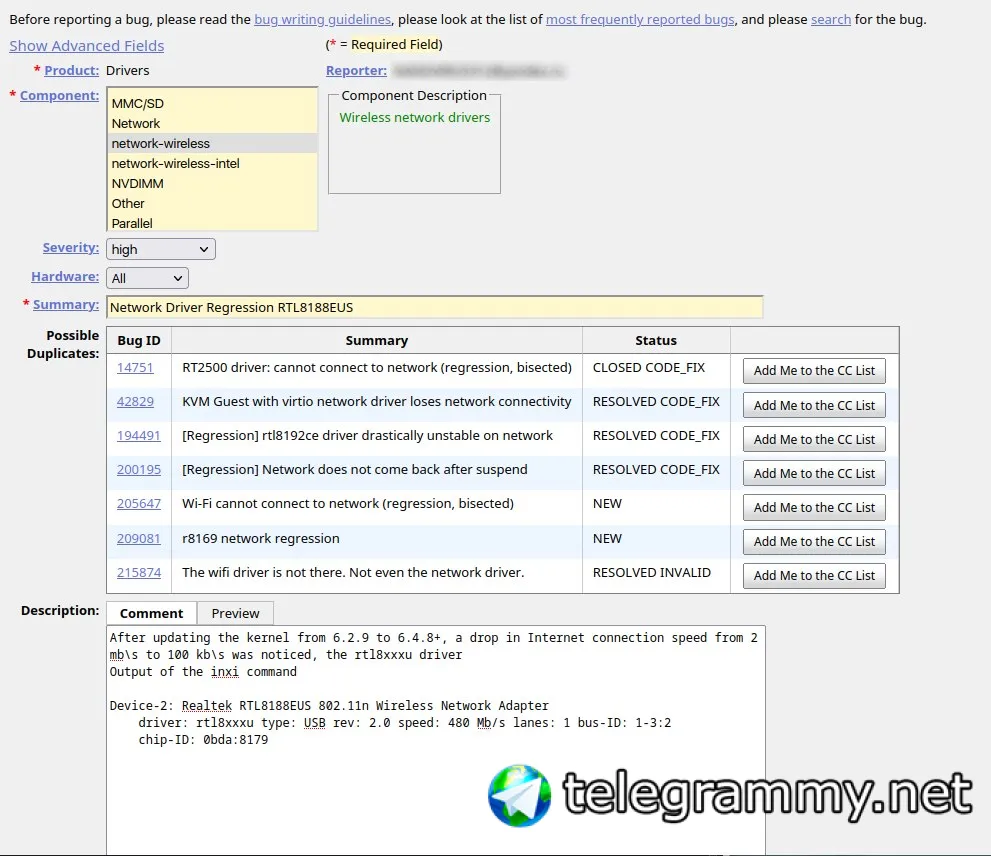Image resolution: width=991 pixels, height=856 pixels.
Task: Show Advanced Fields
Action: pyautogui.click(x=87, y=46)
